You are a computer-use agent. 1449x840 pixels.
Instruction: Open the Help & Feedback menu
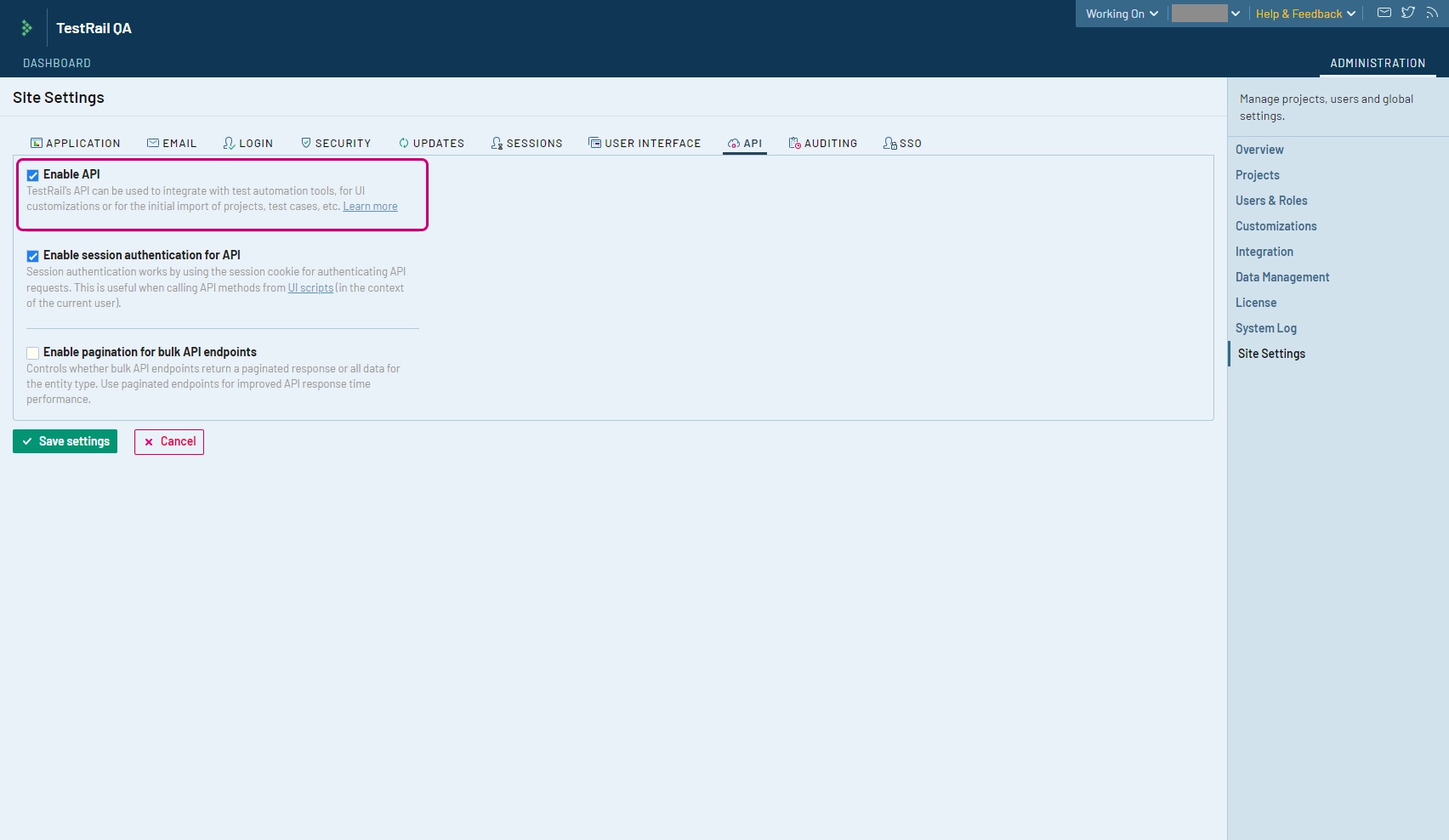pyautogui.click(x=1304, y=14)
